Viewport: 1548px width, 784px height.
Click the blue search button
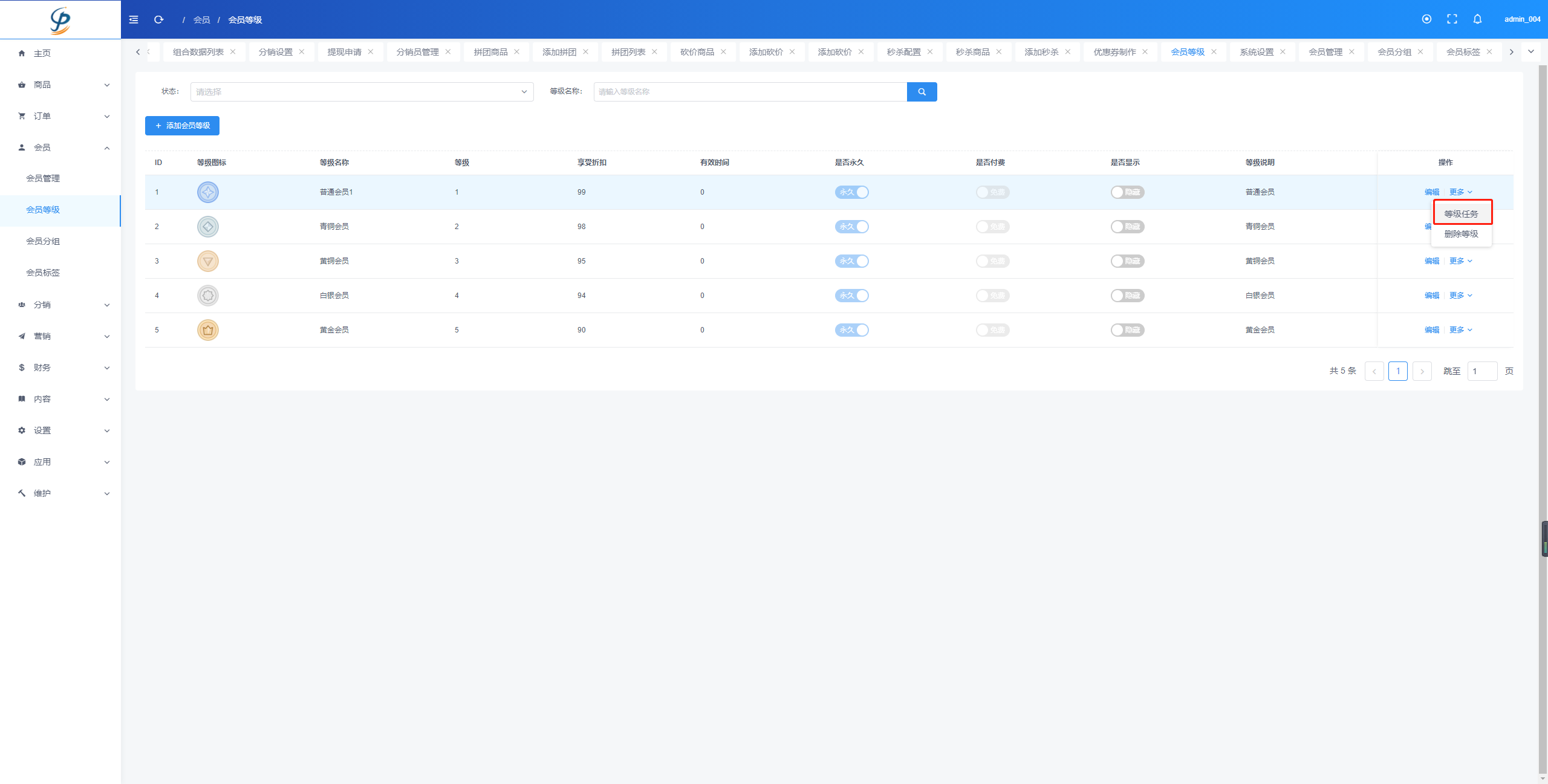[922, 92]
